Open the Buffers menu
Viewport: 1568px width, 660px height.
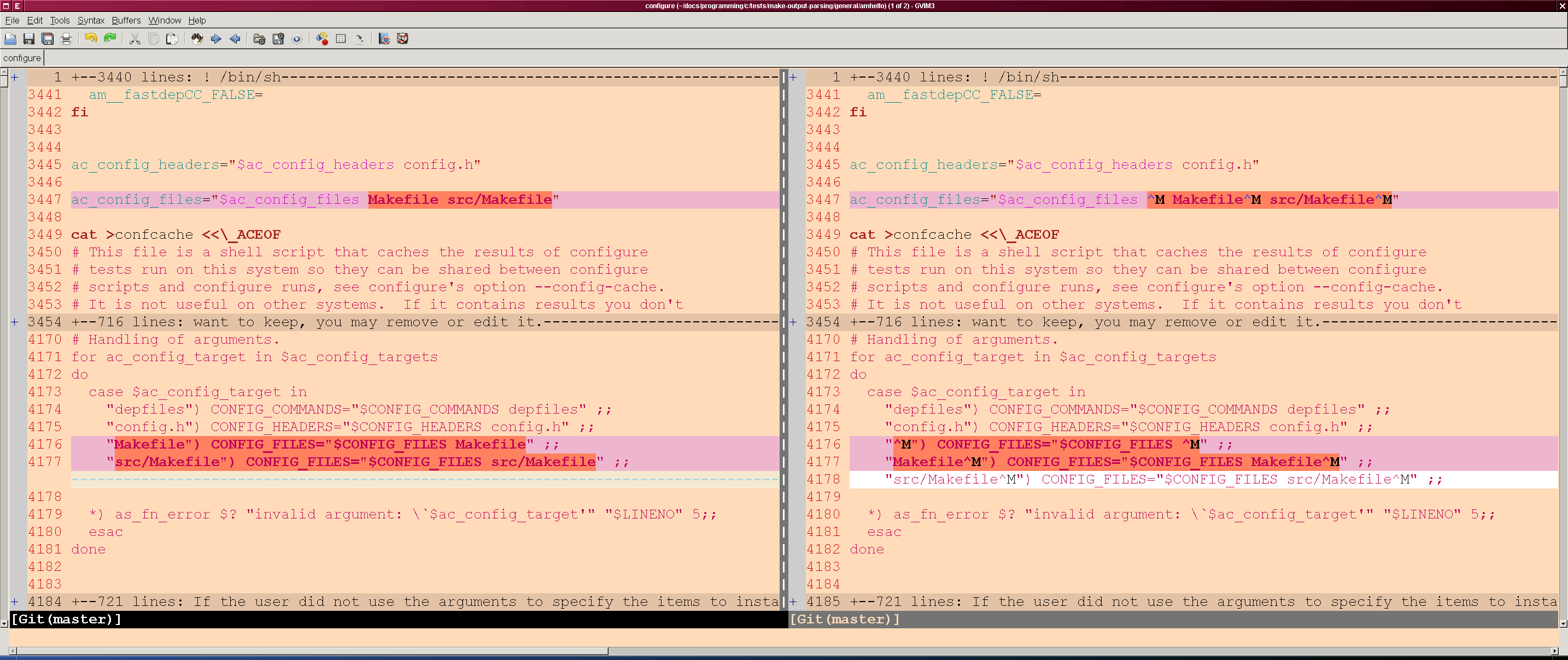coord(126,20)
